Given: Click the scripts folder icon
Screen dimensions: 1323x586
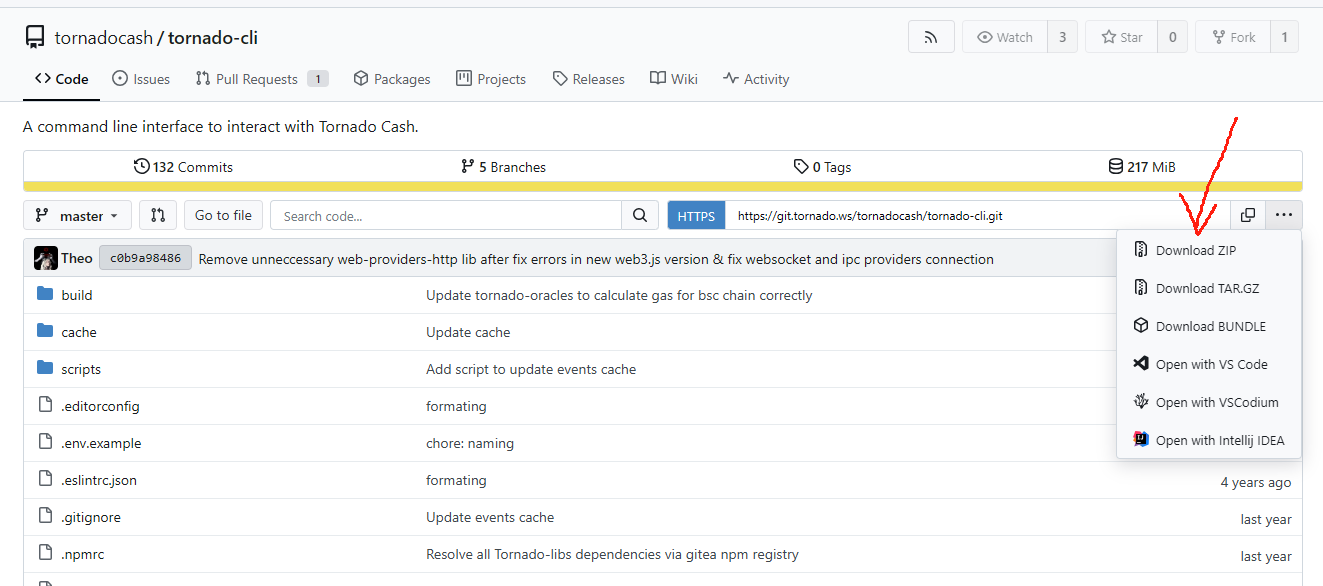Looking at the screenshot, I should tap(44, 368).
